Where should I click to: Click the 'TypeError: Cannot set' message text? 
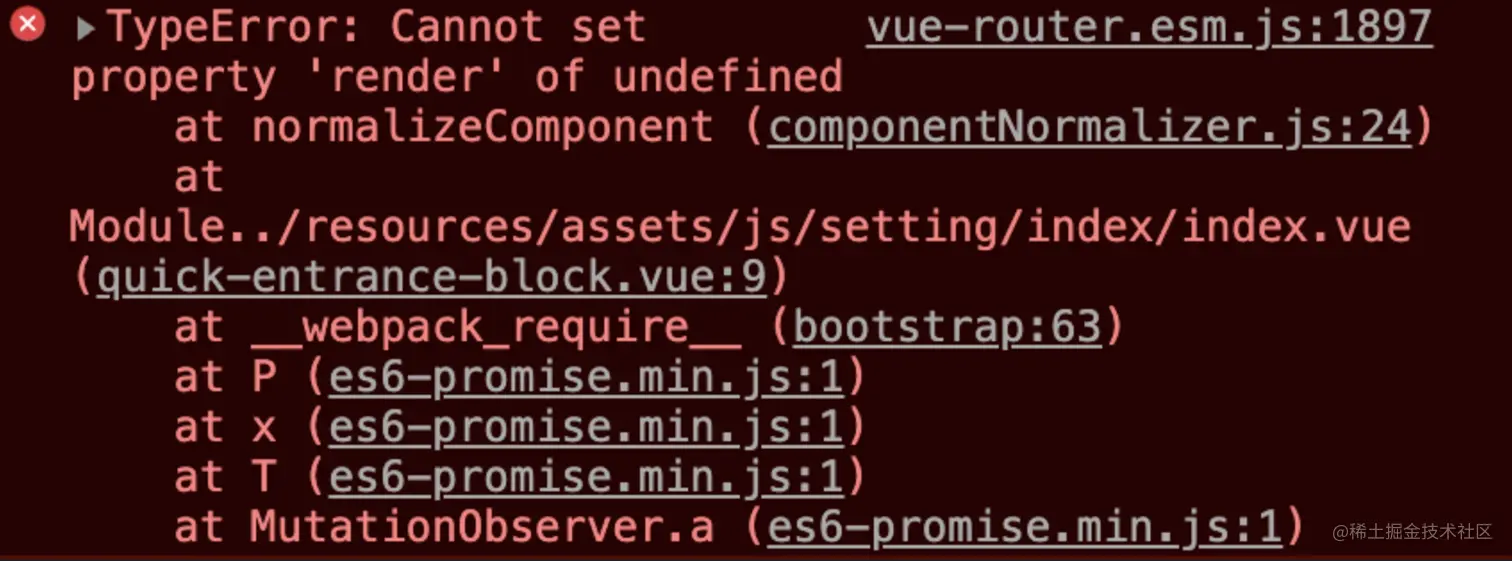[x=377, y=27]
